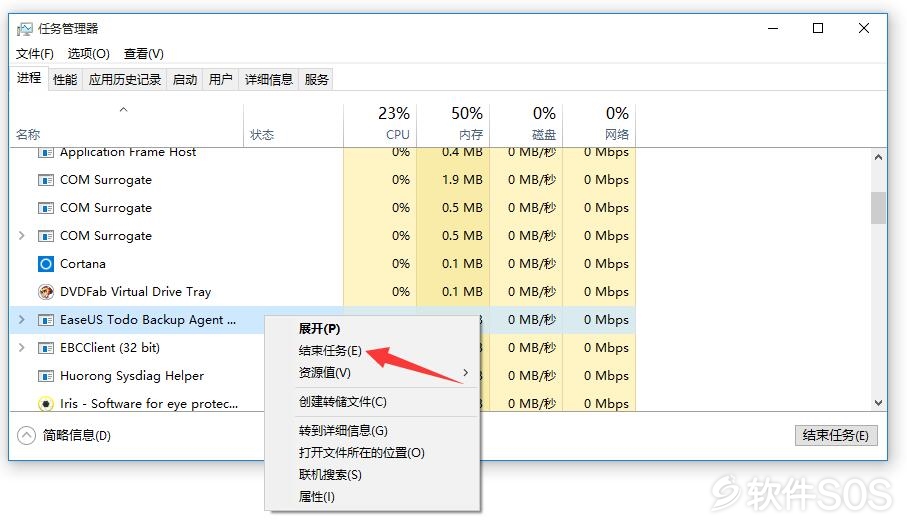Click the 结束任务(E) button at bottom right
This screenshot has width=907, height=522.
(836, 436)
